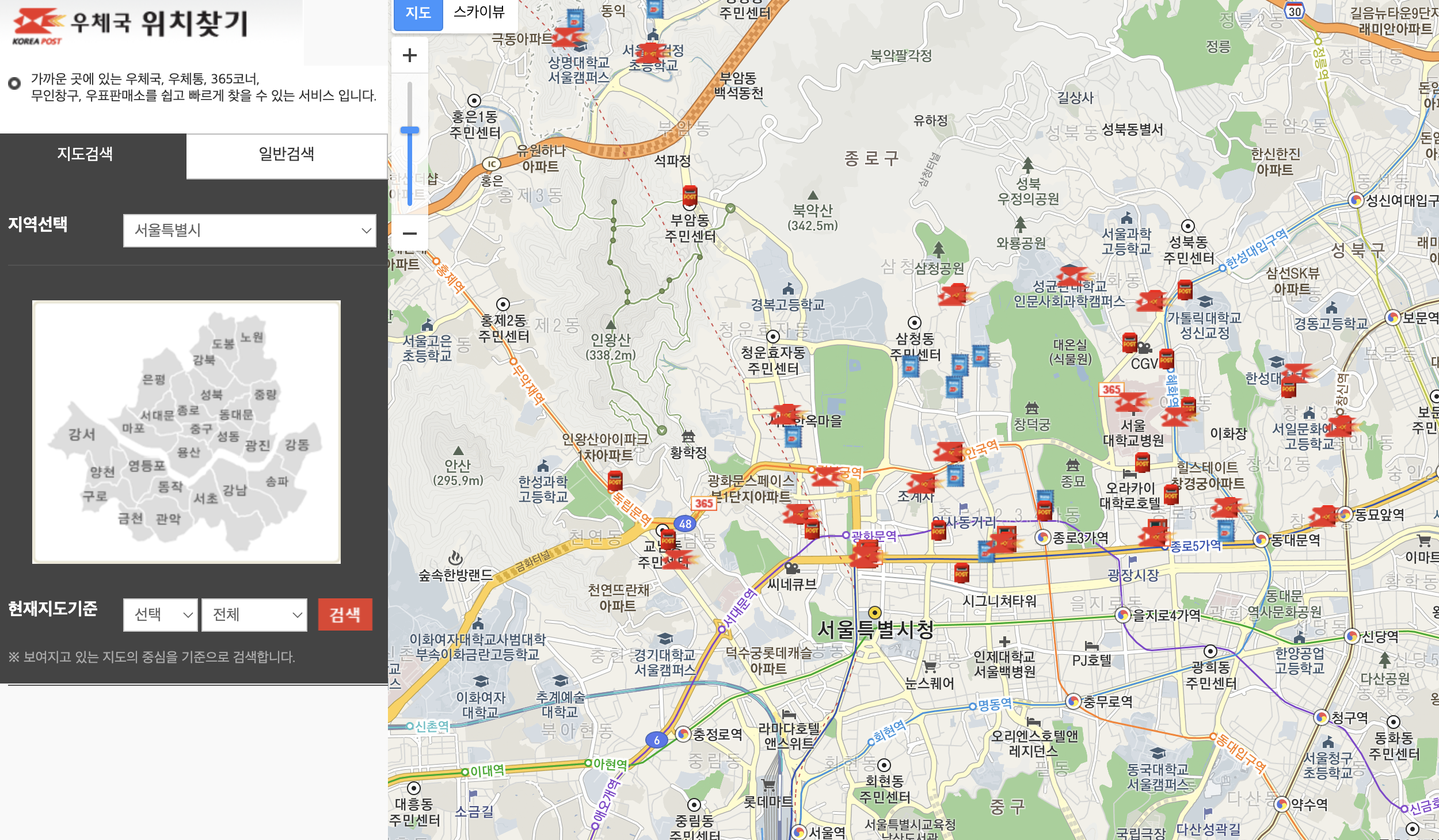Click the red mailbox icon near 독립문역
The height and width of the screenshot is (840, 1439).
[615, 481]
